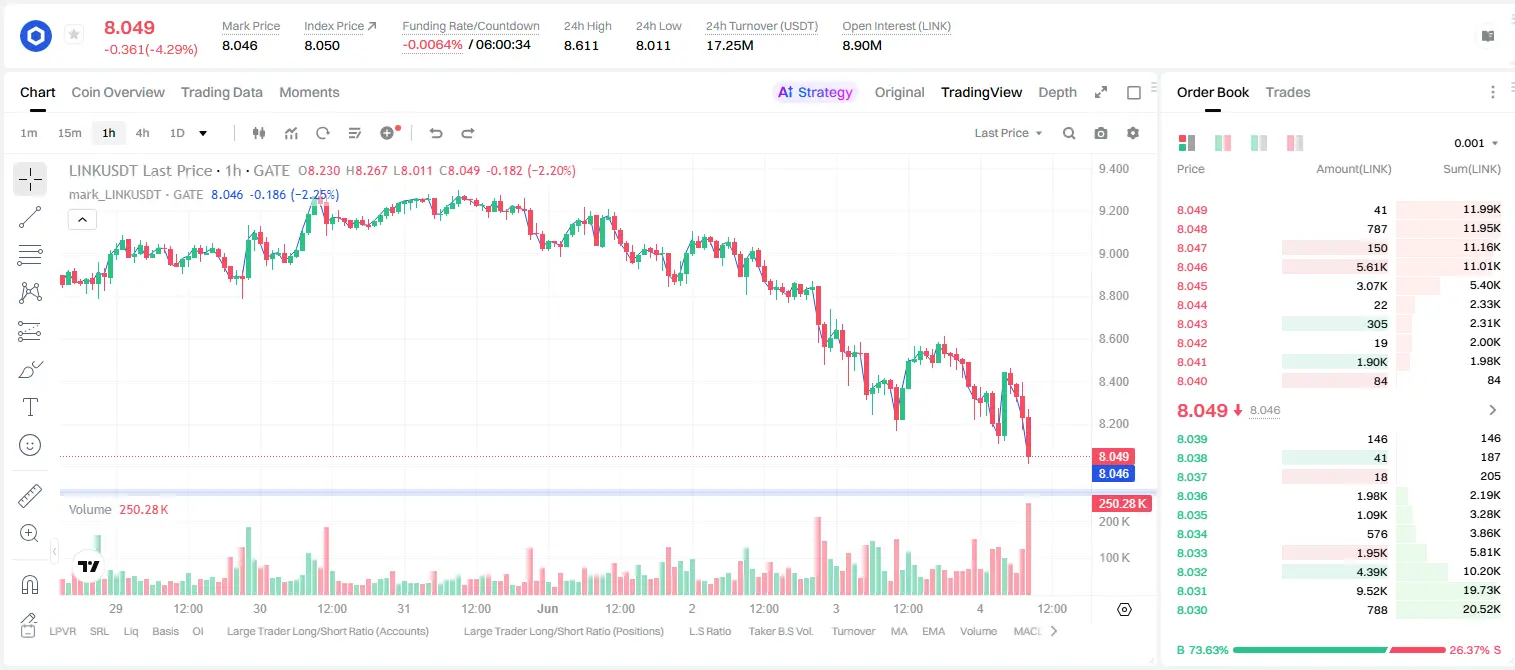Toggle the magnet snap mode
The height and width of the screenshot is (670, 1515).
click(30, 584)
